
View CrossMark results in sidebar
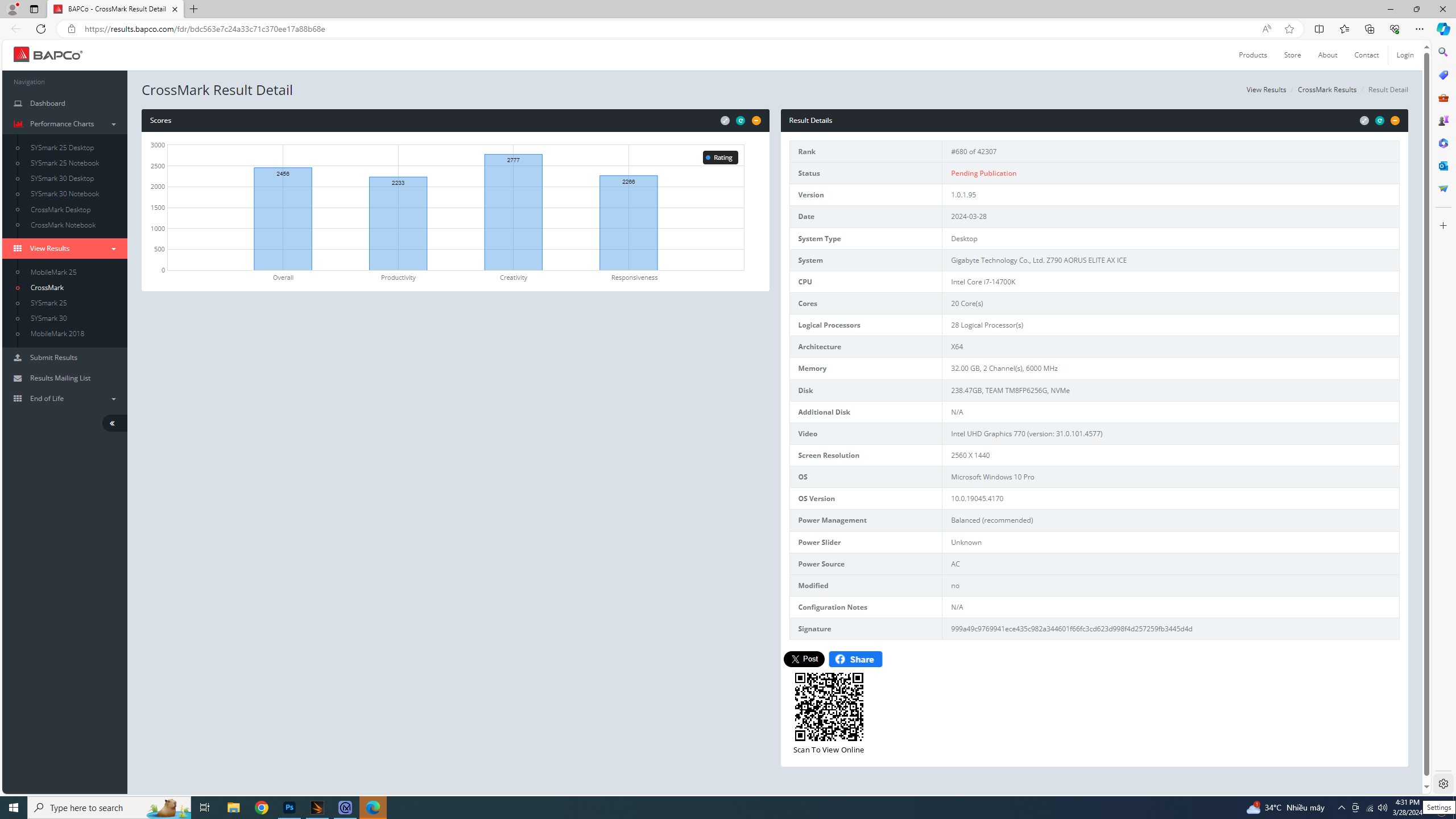[47, 287]
